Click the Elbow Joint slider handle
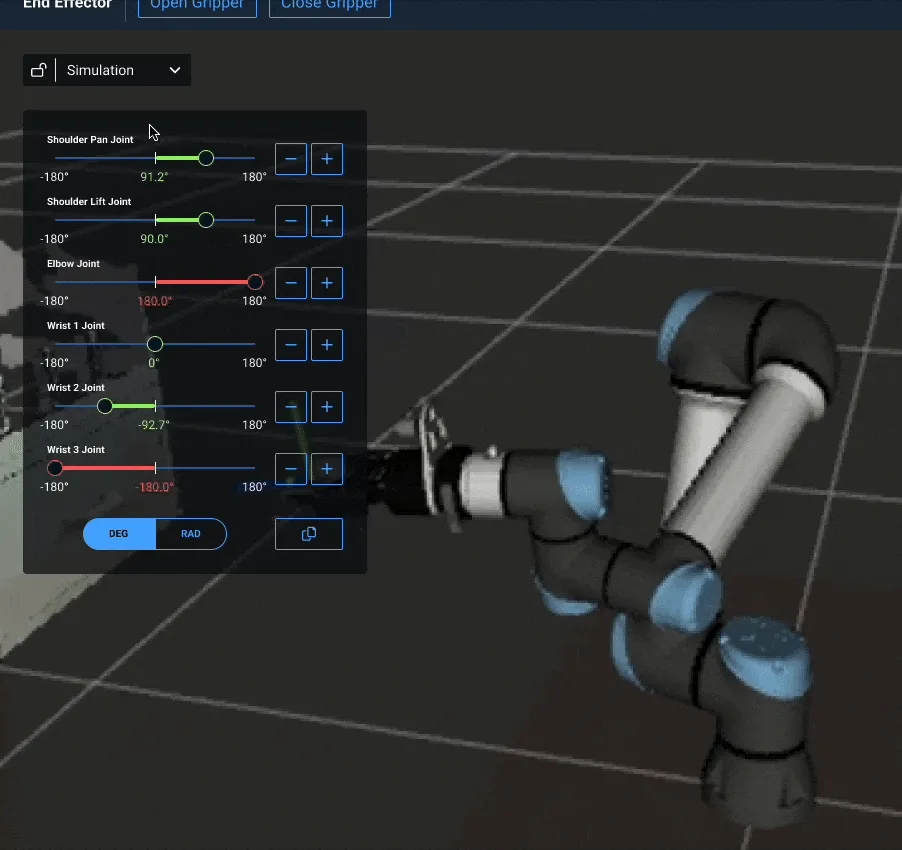 tap(255, 282)
